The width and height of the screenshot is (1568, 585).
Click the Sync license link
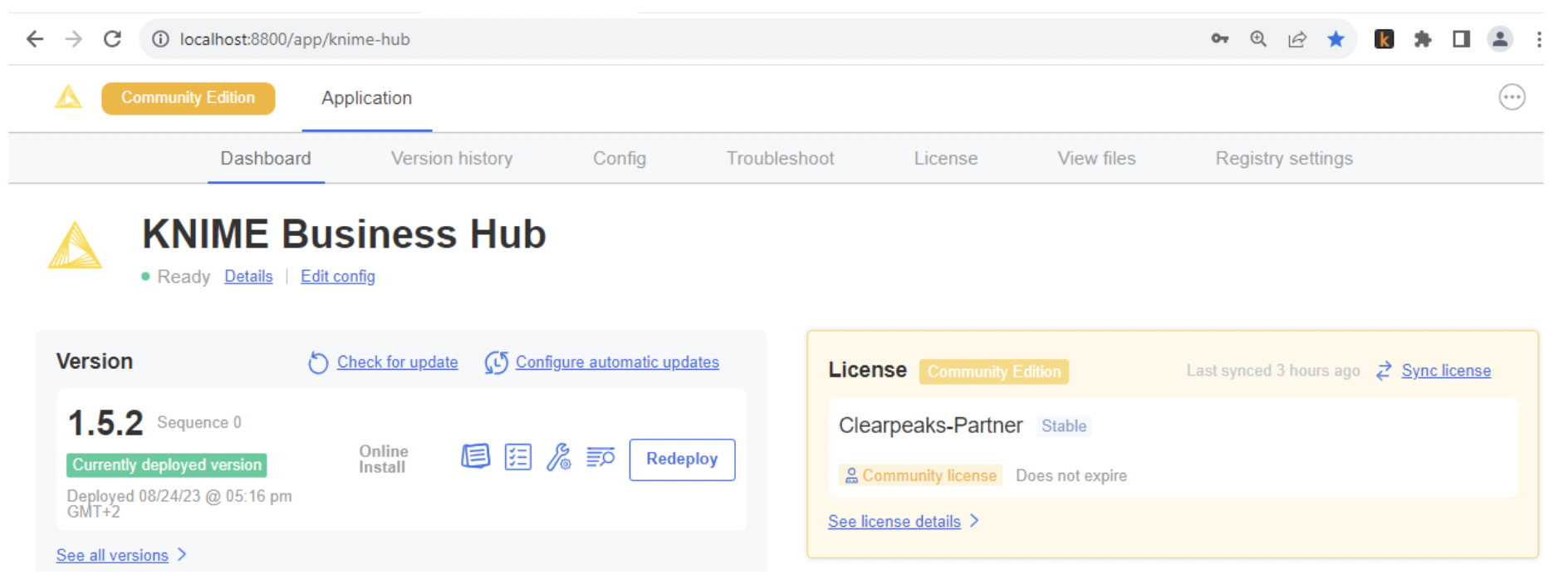click(1446, 371)
